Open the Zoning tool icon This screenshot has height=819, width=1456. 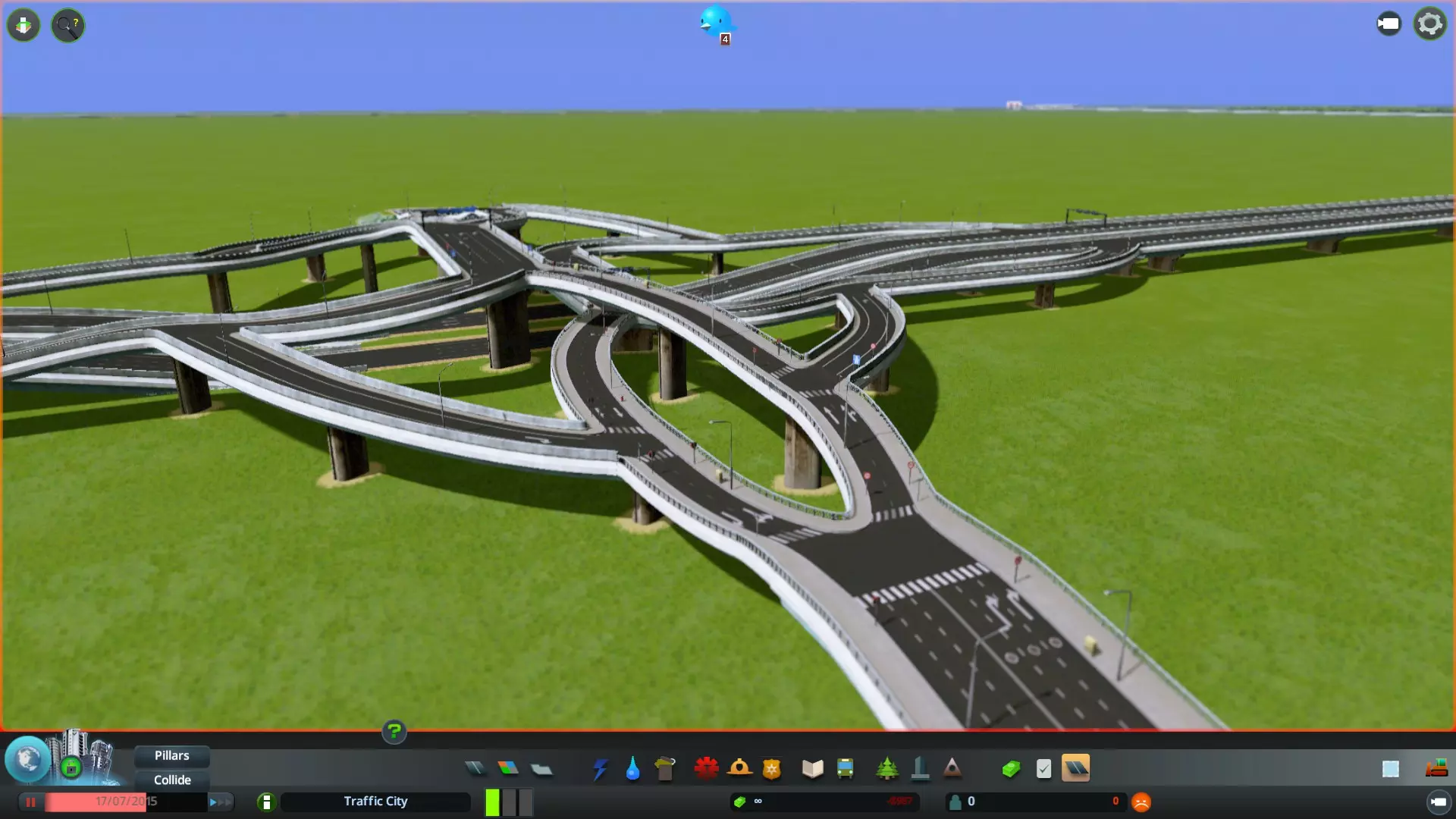point(508,769)
